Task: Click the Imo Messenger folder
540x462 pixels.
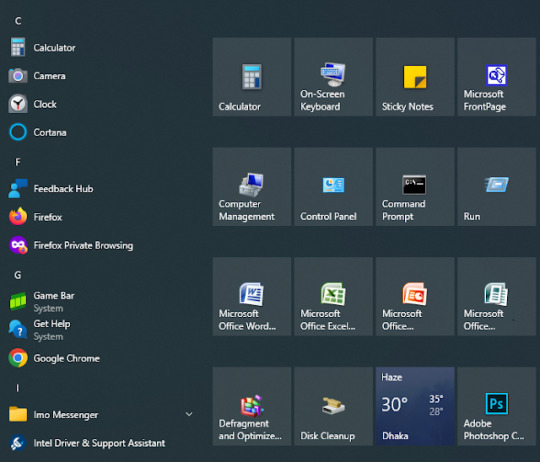Action: 100,414
